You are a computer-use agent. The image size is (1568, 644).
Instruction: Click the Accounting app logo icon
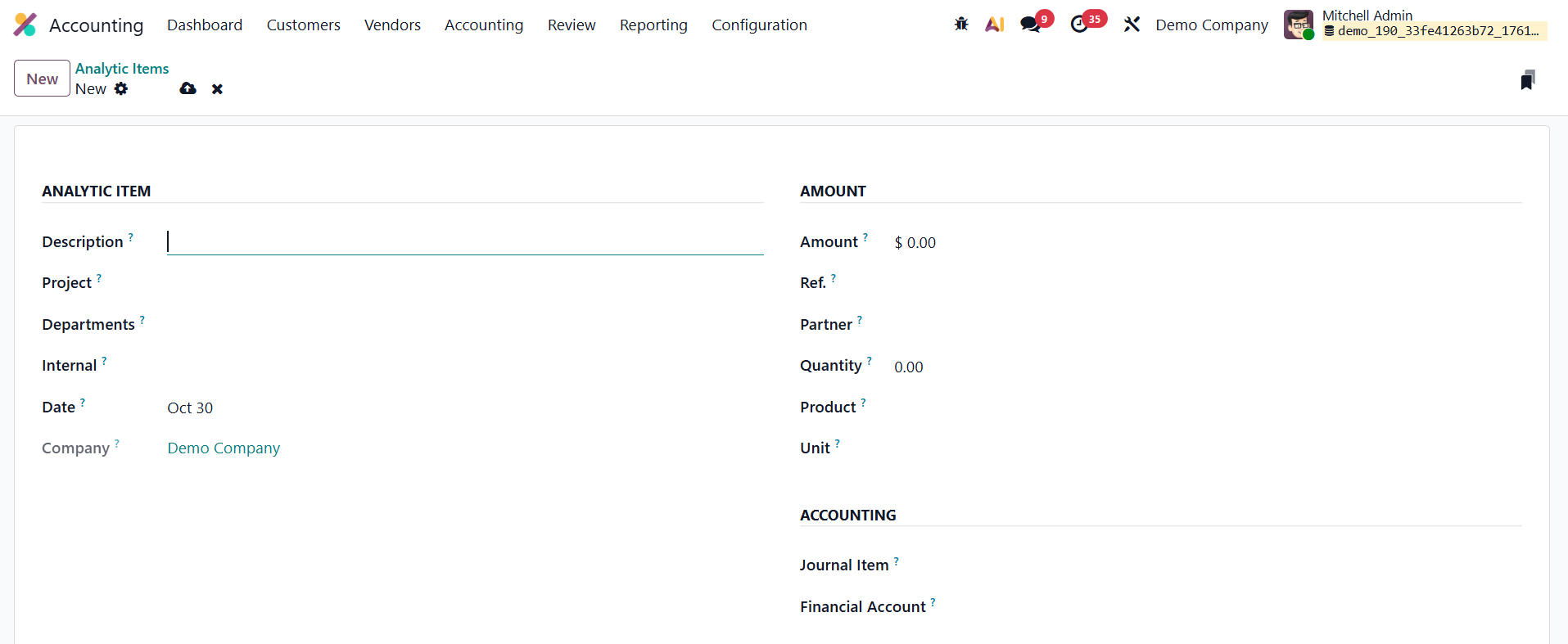[25, 25]
